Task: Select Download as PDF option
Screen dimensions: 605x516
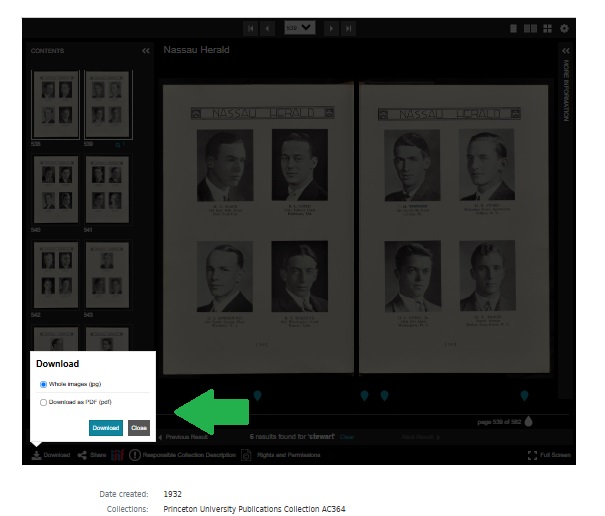Action: coord(43,402)
